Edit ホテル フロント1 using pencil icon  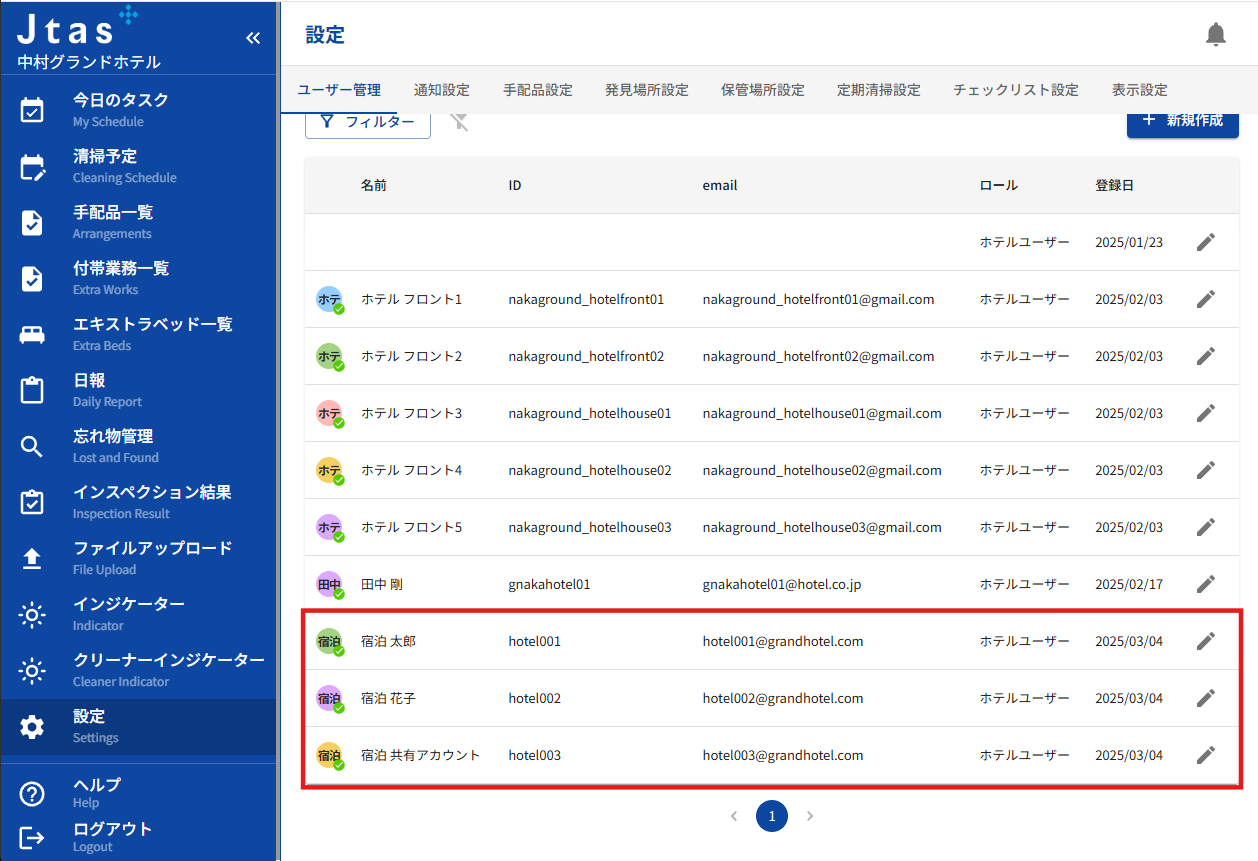(1206, 299)
